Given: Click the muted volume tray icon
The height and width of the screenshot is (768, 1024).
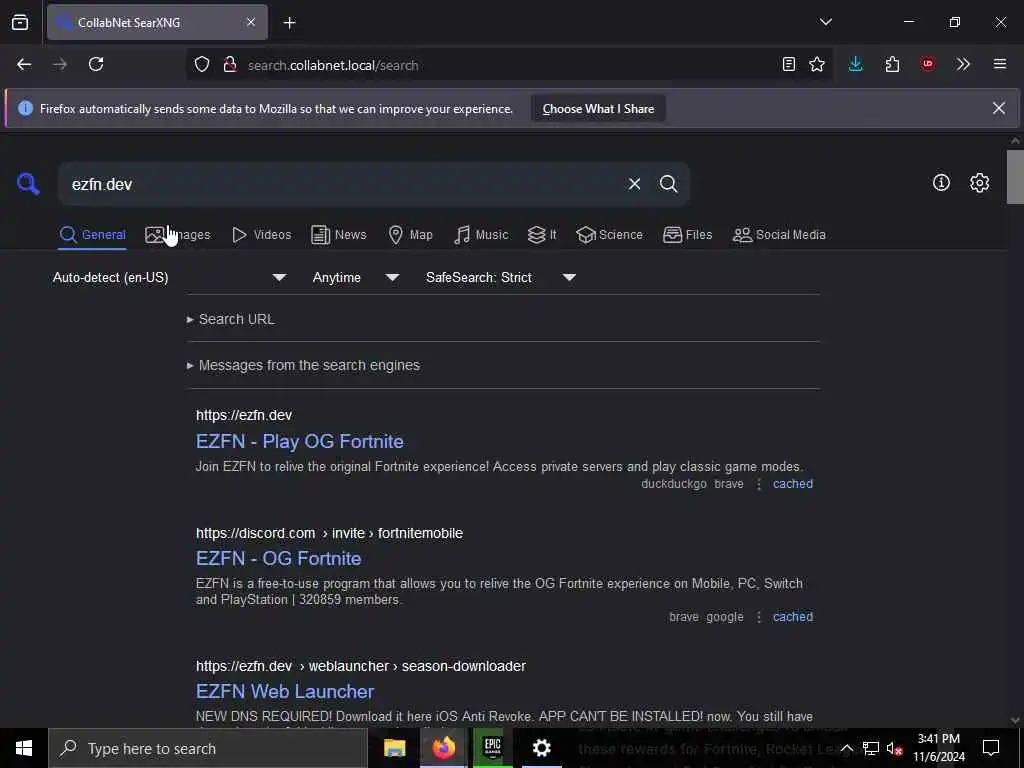Looking at the screenshot, I should tap(894, 748).
